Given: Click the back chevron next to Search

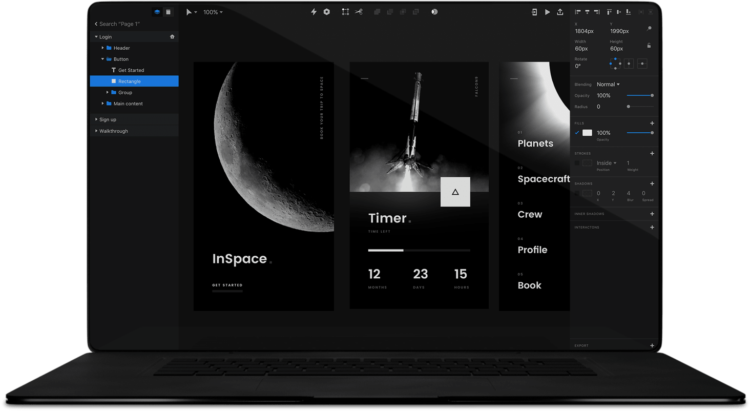Looking at the screenshot, I should 96,24.
